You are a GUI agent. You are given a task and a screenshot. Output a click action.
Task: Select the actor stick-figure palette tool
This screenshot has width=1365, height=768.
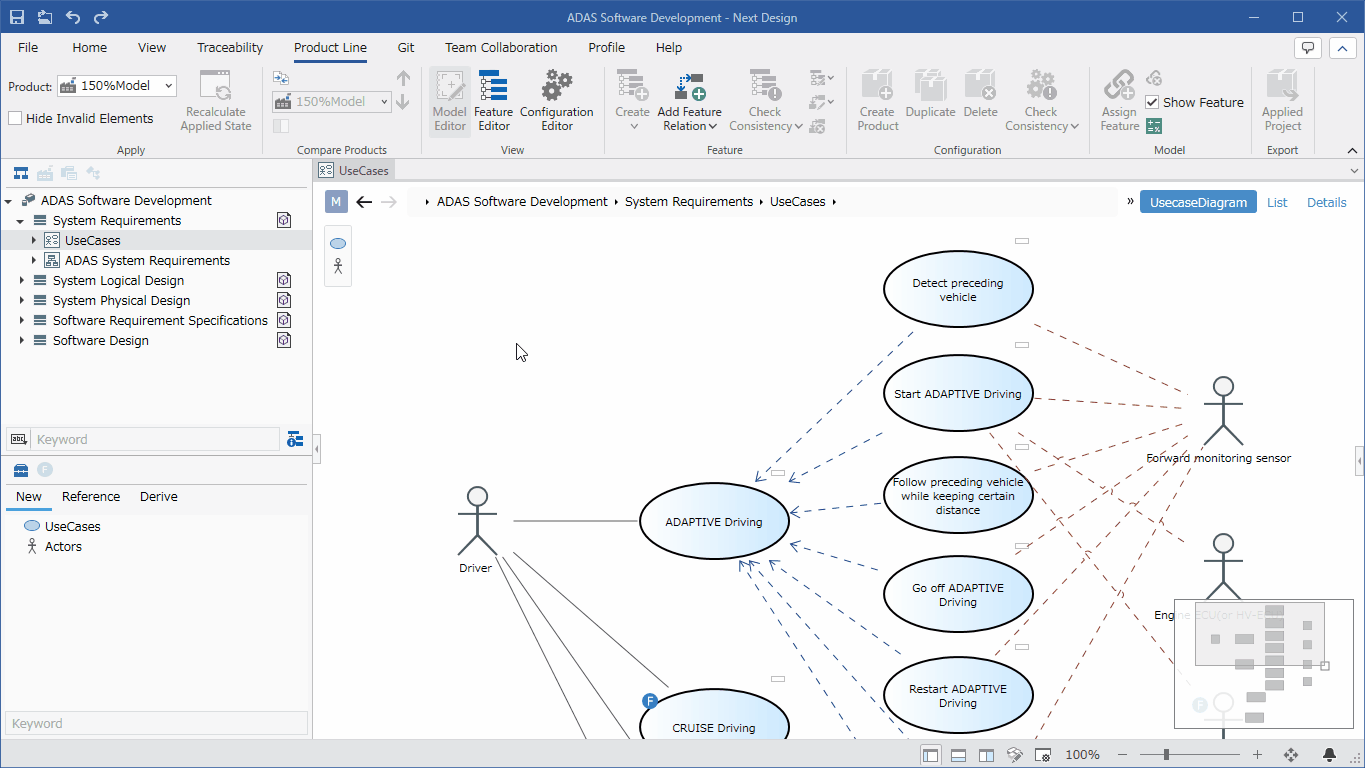pos(338,267)
